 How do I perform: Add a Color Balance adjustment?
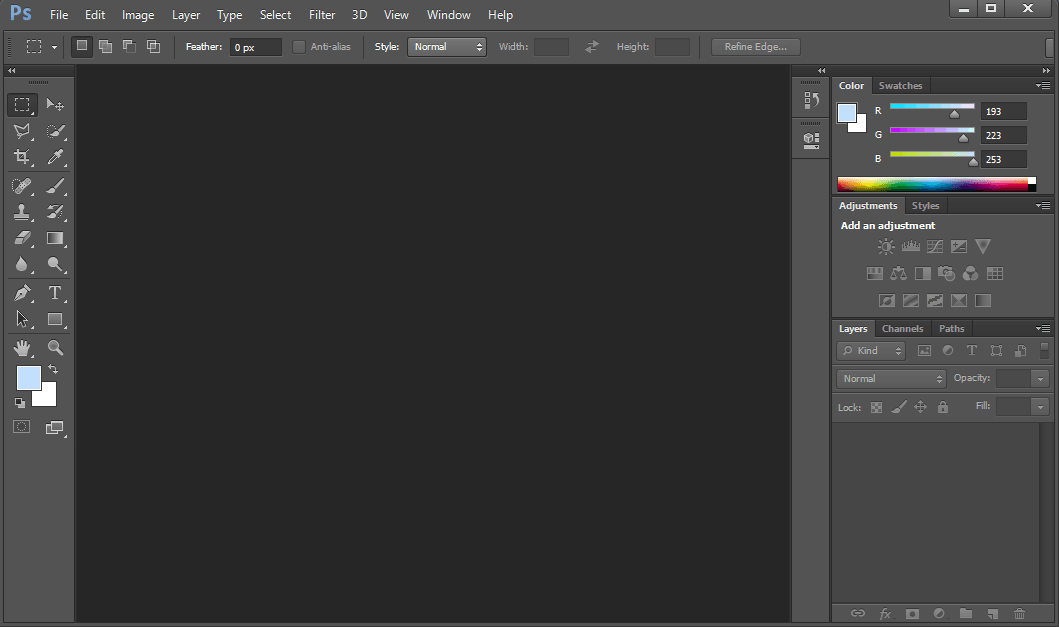pos(898,274)
